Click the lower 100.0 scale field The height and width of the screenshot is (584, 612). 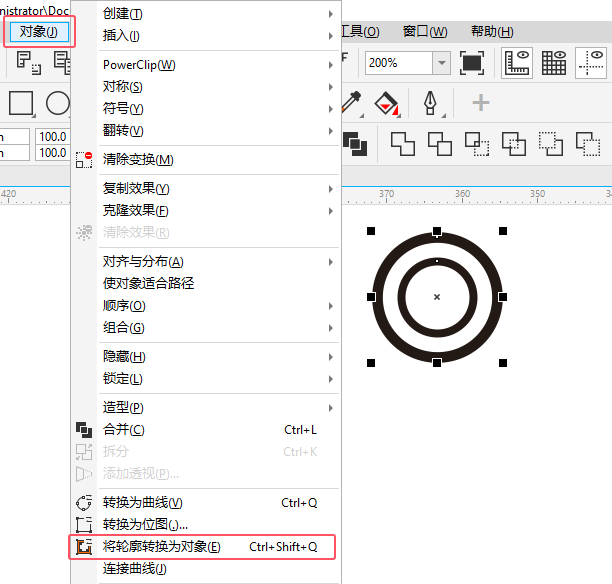click(x=53, y=153)
